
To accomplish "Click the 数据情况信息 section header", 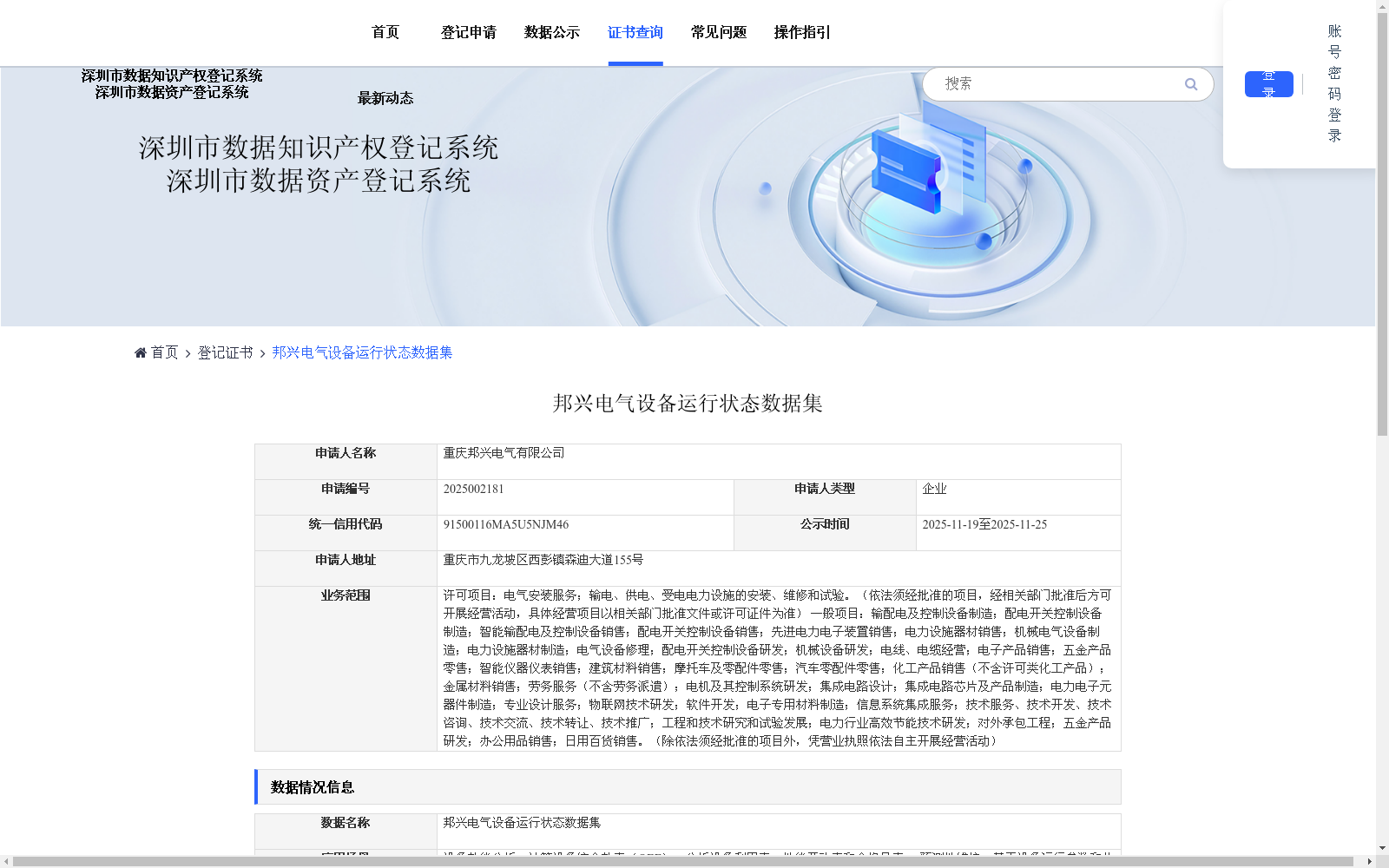I will coord(688,786).
